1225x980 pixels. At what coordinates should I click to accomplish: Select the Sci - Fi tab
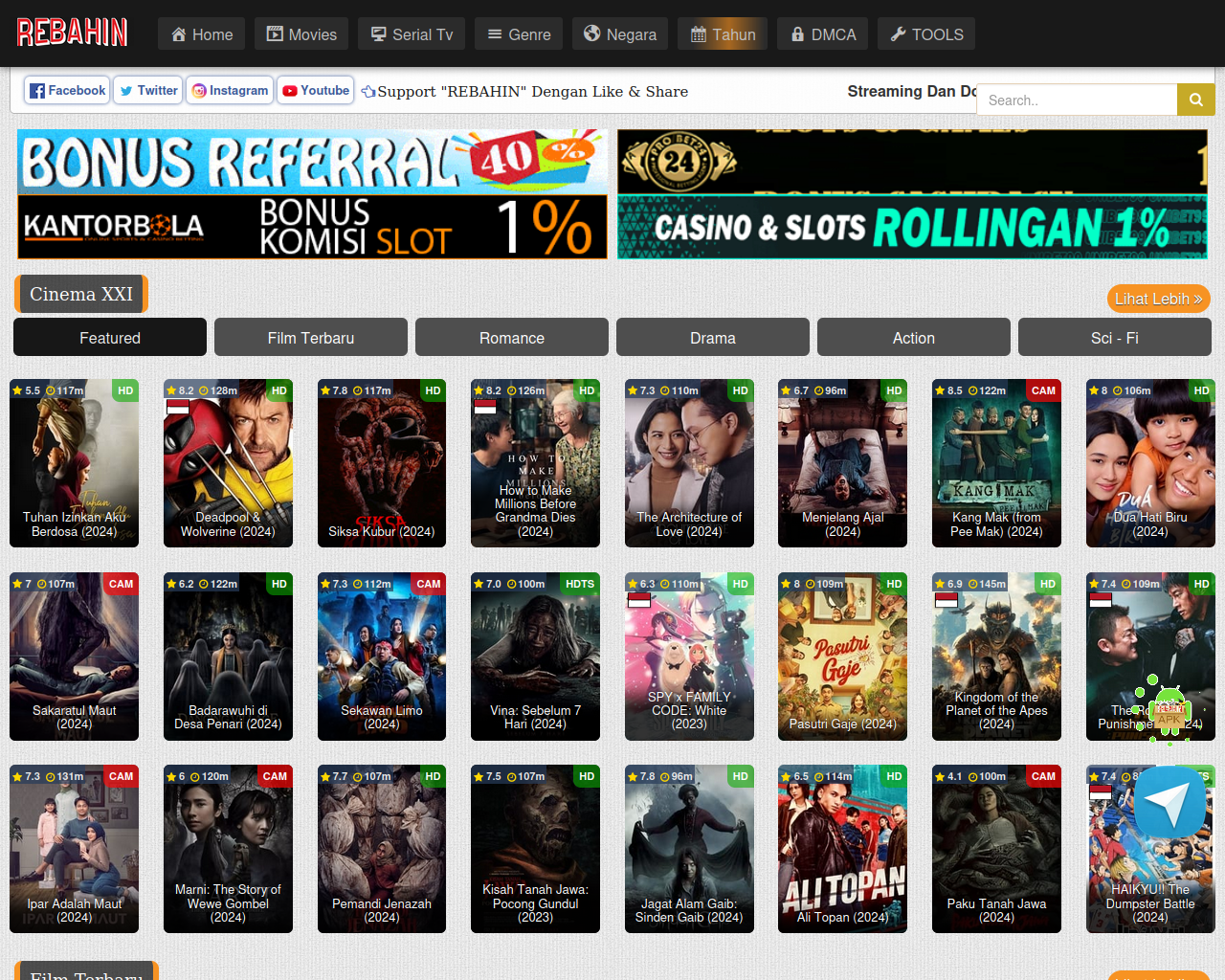(x=1115, y=337)
